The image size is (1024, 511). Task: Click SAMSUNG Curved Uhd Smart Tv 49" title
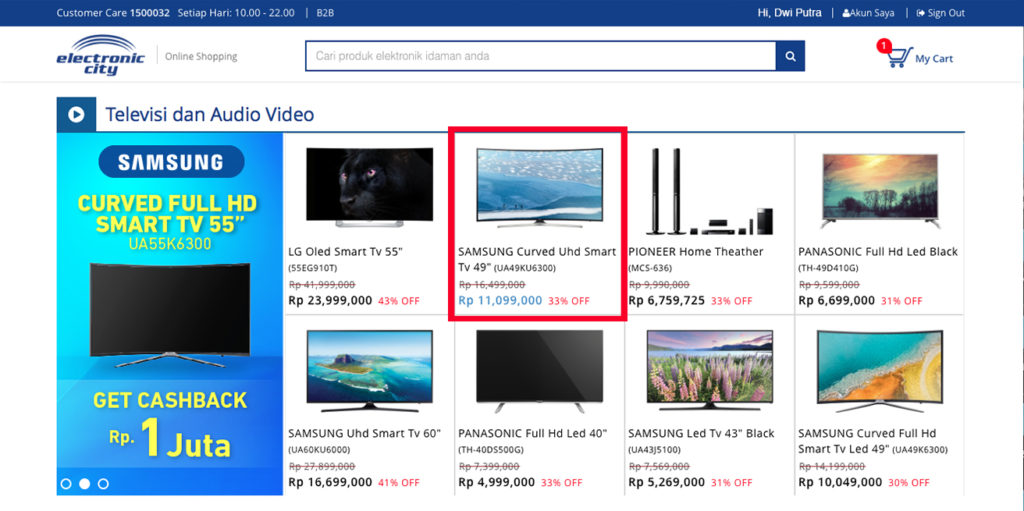pyautogui.click(x=537, y=259)
